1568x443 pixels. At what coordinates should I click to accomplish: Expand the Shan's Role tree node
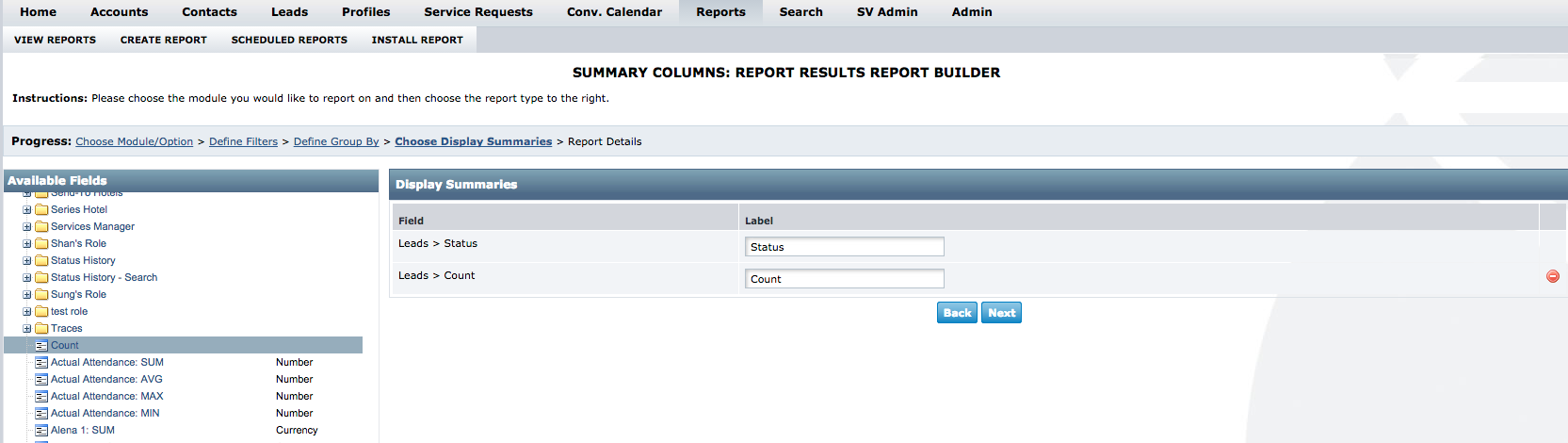[27, 243]
